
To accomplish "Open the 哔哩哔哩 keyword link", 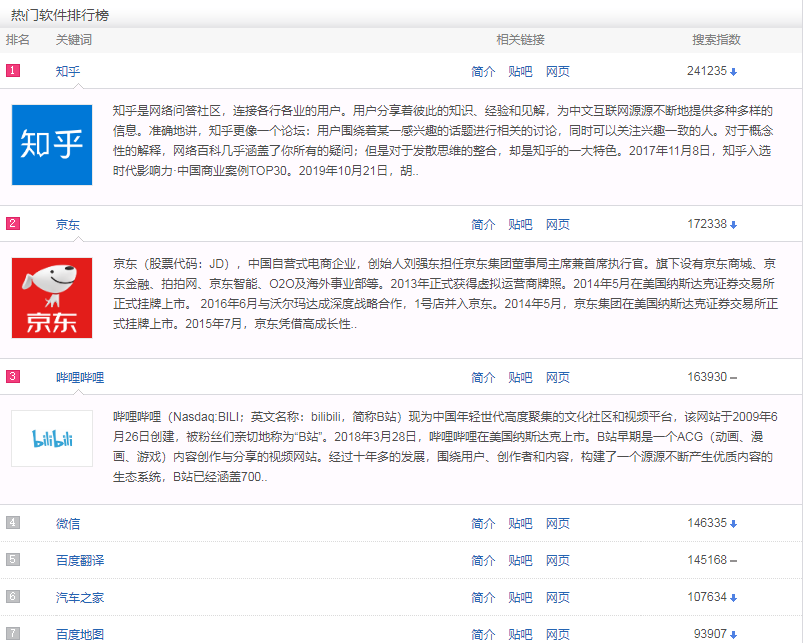I will [x=80, y=377].
